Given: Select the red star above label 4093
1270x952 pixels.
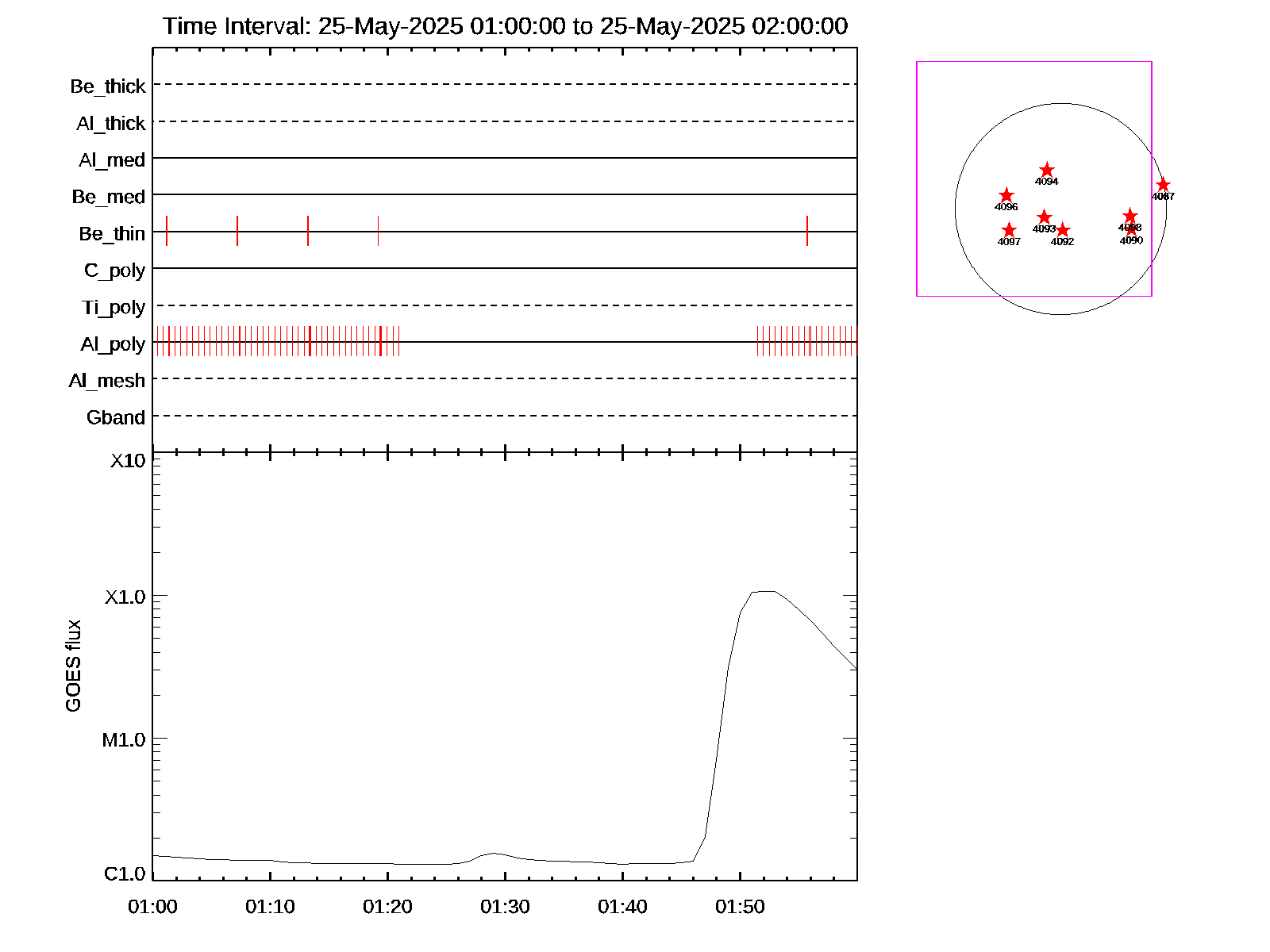Looking at the screenshot, I should (x=1045, y=217).
